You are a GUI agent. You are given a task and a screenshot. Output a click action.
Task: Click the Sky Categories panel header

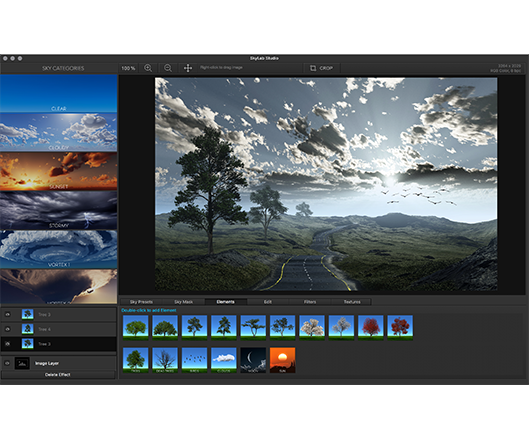click(x=63, y=68)
